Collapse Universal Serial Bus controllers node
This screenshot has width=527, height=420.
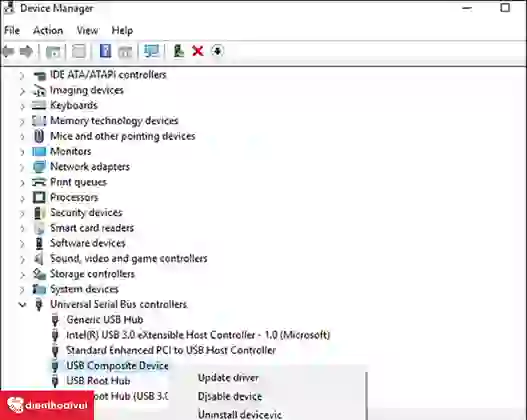click(22, 305)
